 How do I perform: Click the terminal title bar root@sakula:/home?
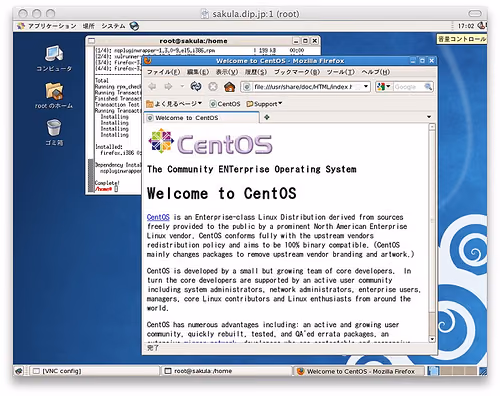(x=193, y=41)
